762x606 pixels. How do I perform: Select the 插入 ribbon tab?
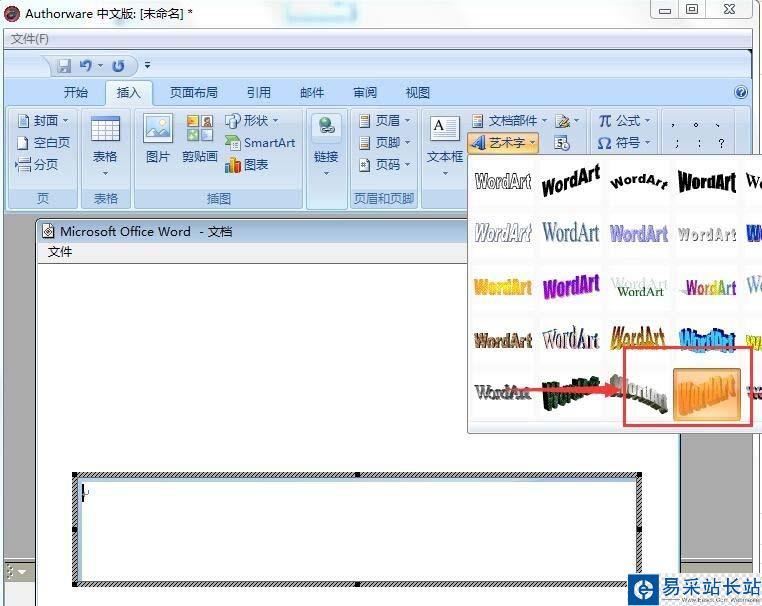tap(128, 92)
